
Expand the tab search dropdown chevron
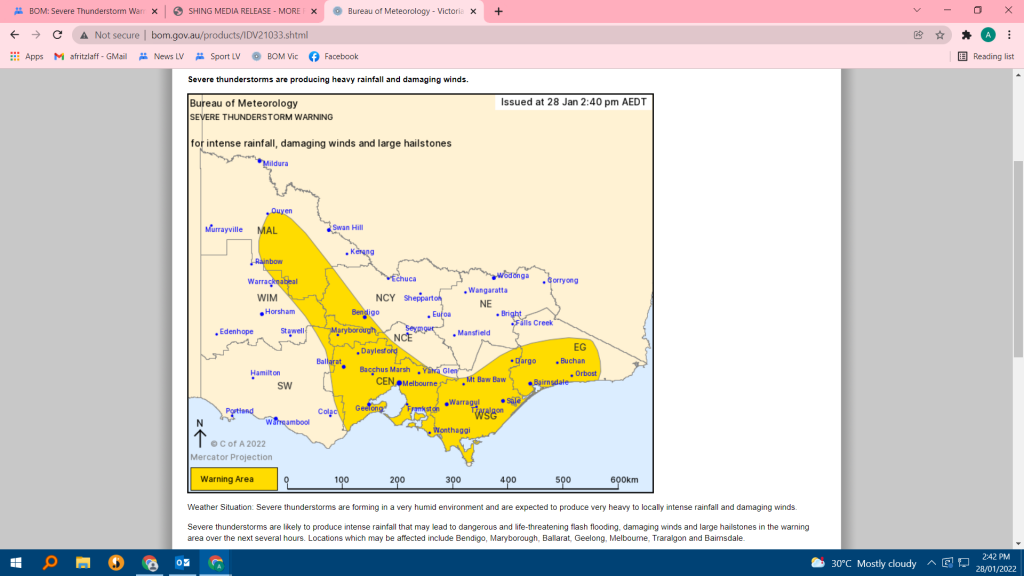(917, 10)
